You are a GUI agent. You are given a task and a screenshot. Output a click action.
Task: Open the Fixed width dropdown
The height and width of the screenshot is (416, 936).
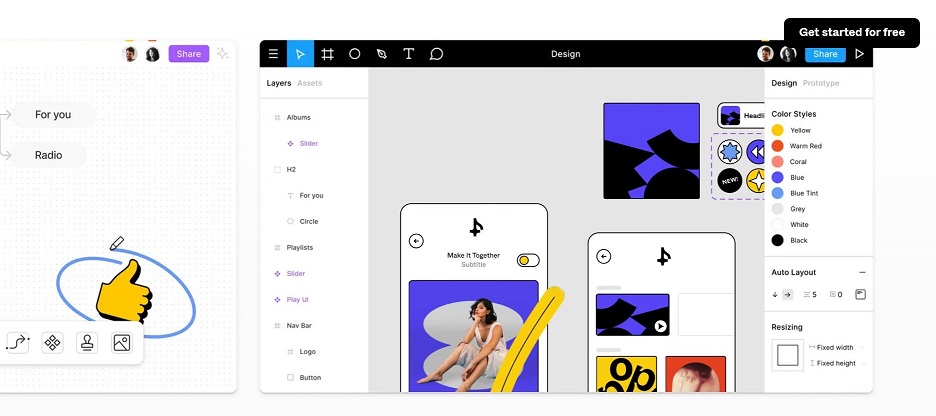click(836, 347)
